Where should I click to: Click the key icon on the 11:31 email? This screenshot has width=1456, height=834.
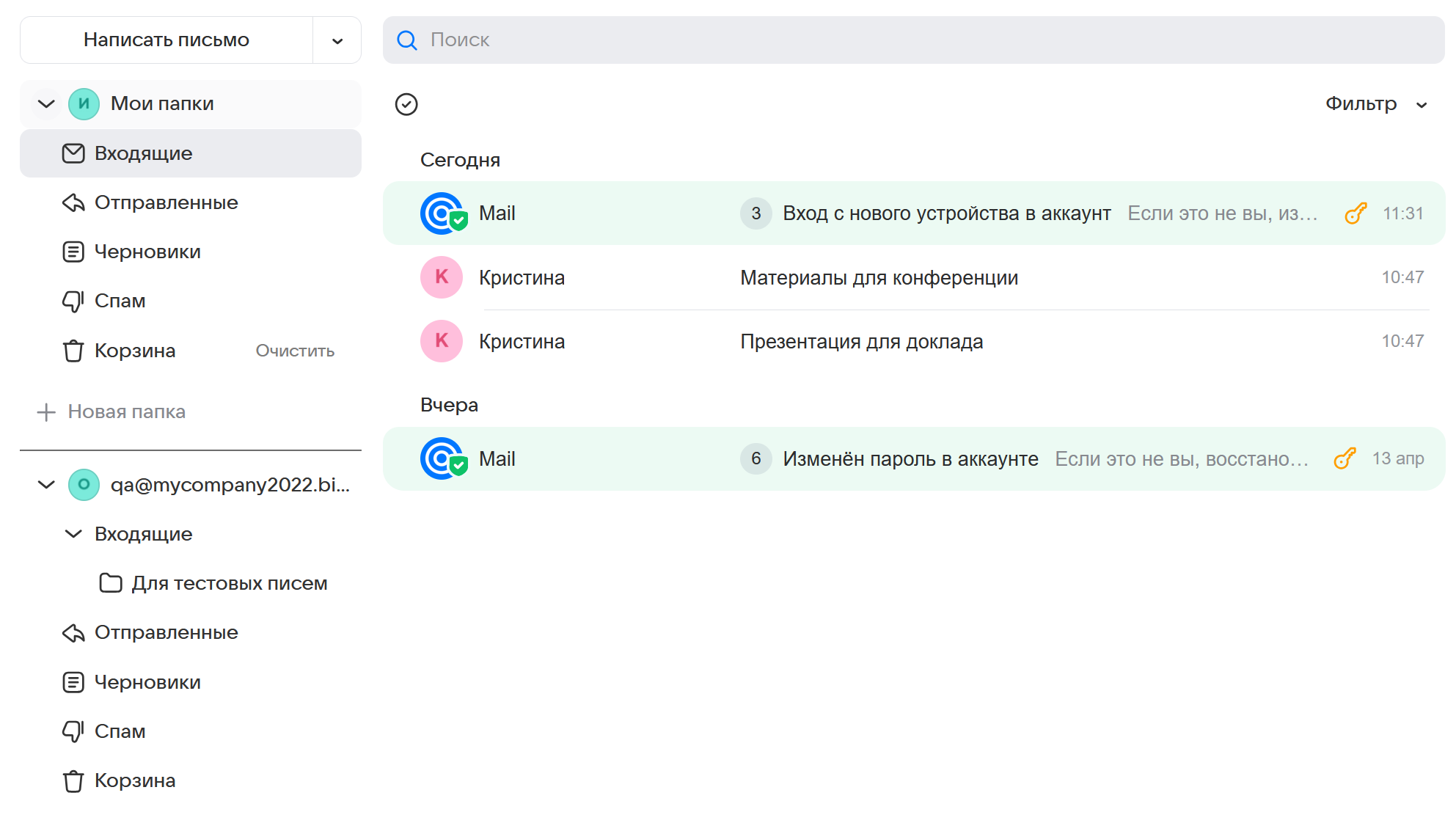[1356, 213]
